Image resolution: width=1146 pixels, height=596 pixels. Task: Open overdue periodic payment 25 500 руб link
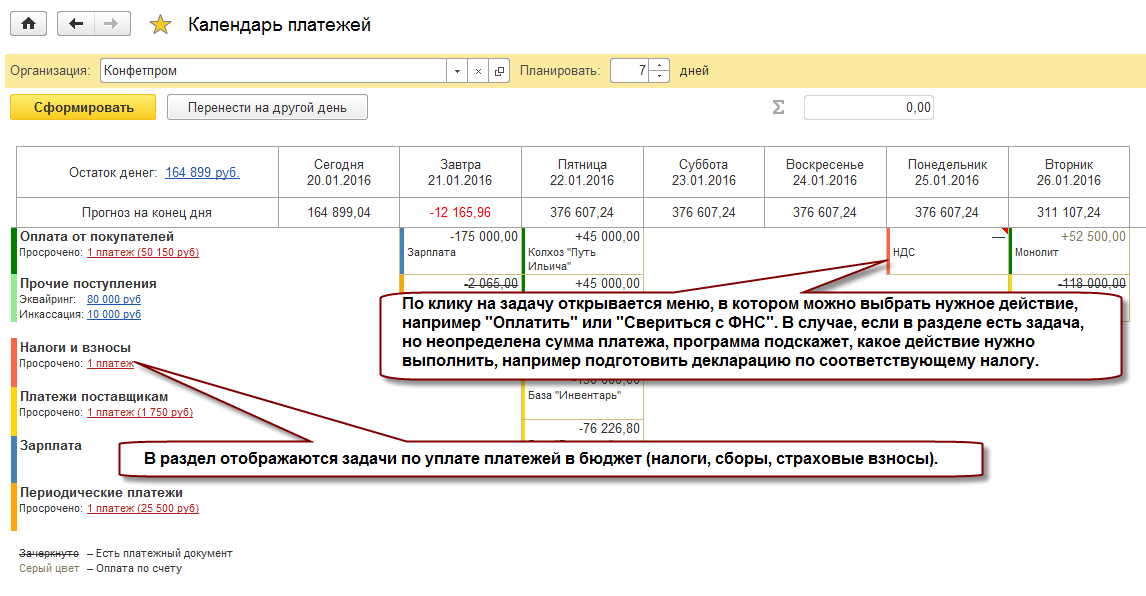(x=143, y=508)
